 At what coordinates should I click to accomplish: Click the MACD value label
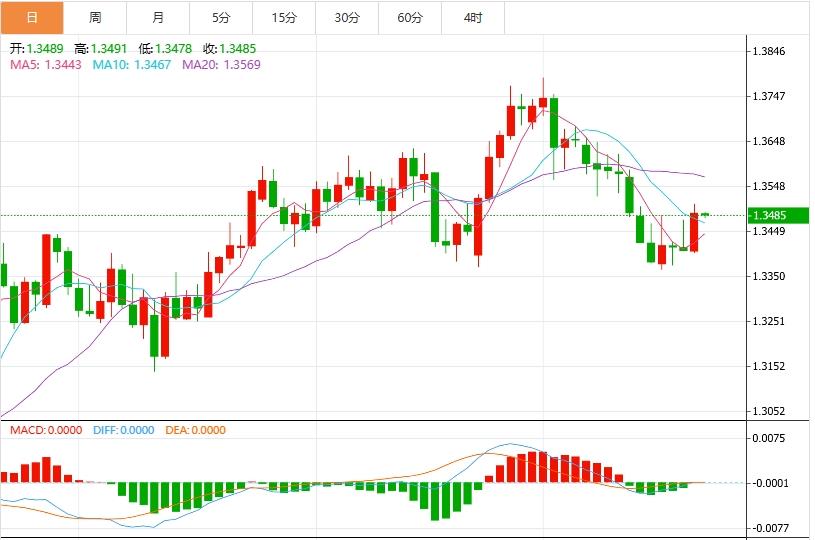click(x=45, y=430)
